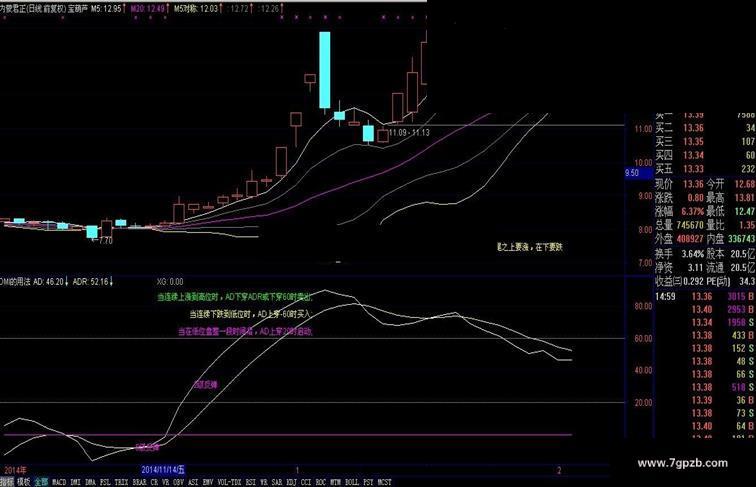The image size is (756, 487).
Task: Select the tall cyan candlestick on chart
Action: tap(325, 70)
